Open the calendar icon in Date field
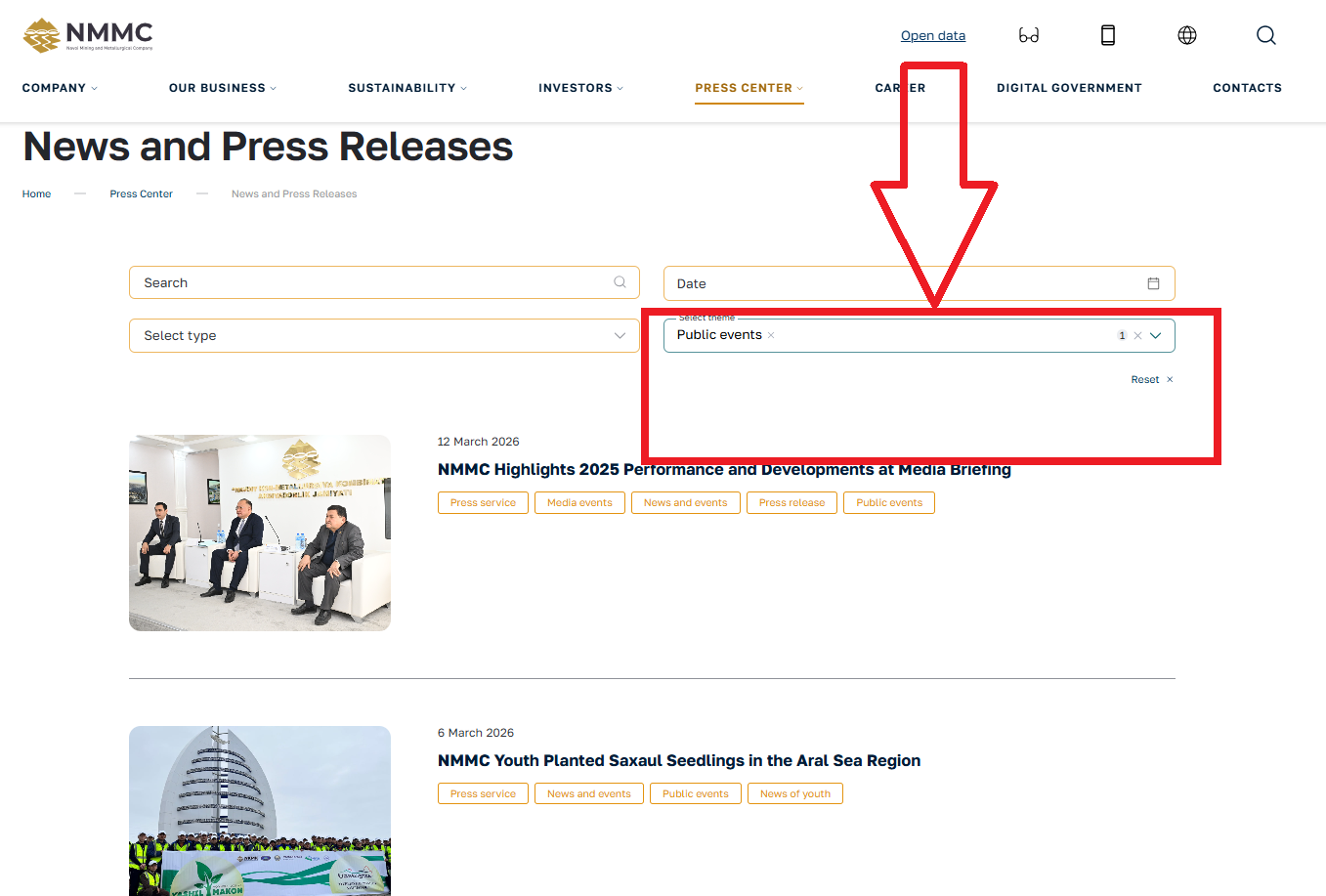1326x896 pixels. (x=1153, y=283)
